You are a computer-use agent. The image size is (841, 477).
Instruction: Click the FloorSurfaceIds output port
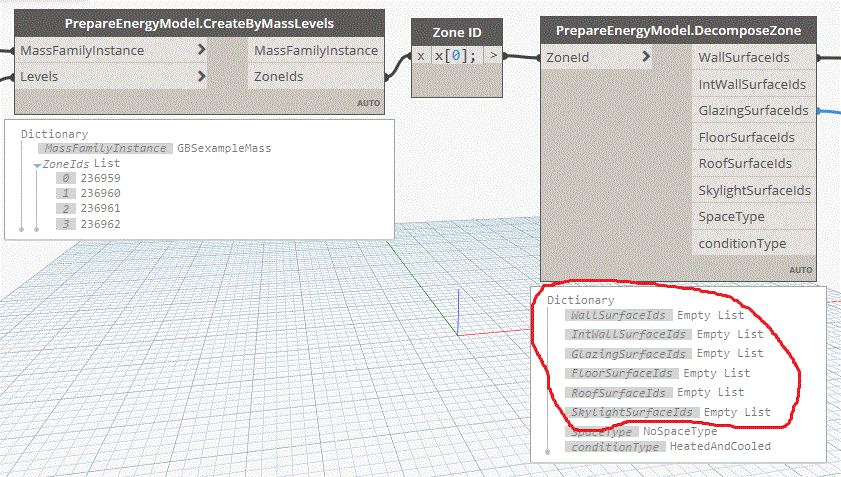click(754, 137)
